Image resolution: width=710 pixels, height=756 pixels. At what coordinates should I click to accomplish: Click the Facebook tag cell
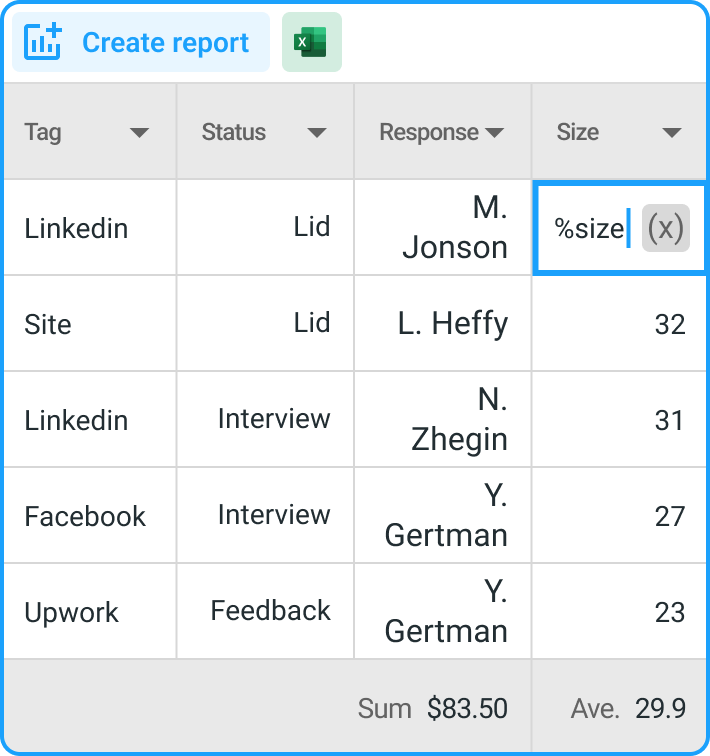tap(90, 516)
